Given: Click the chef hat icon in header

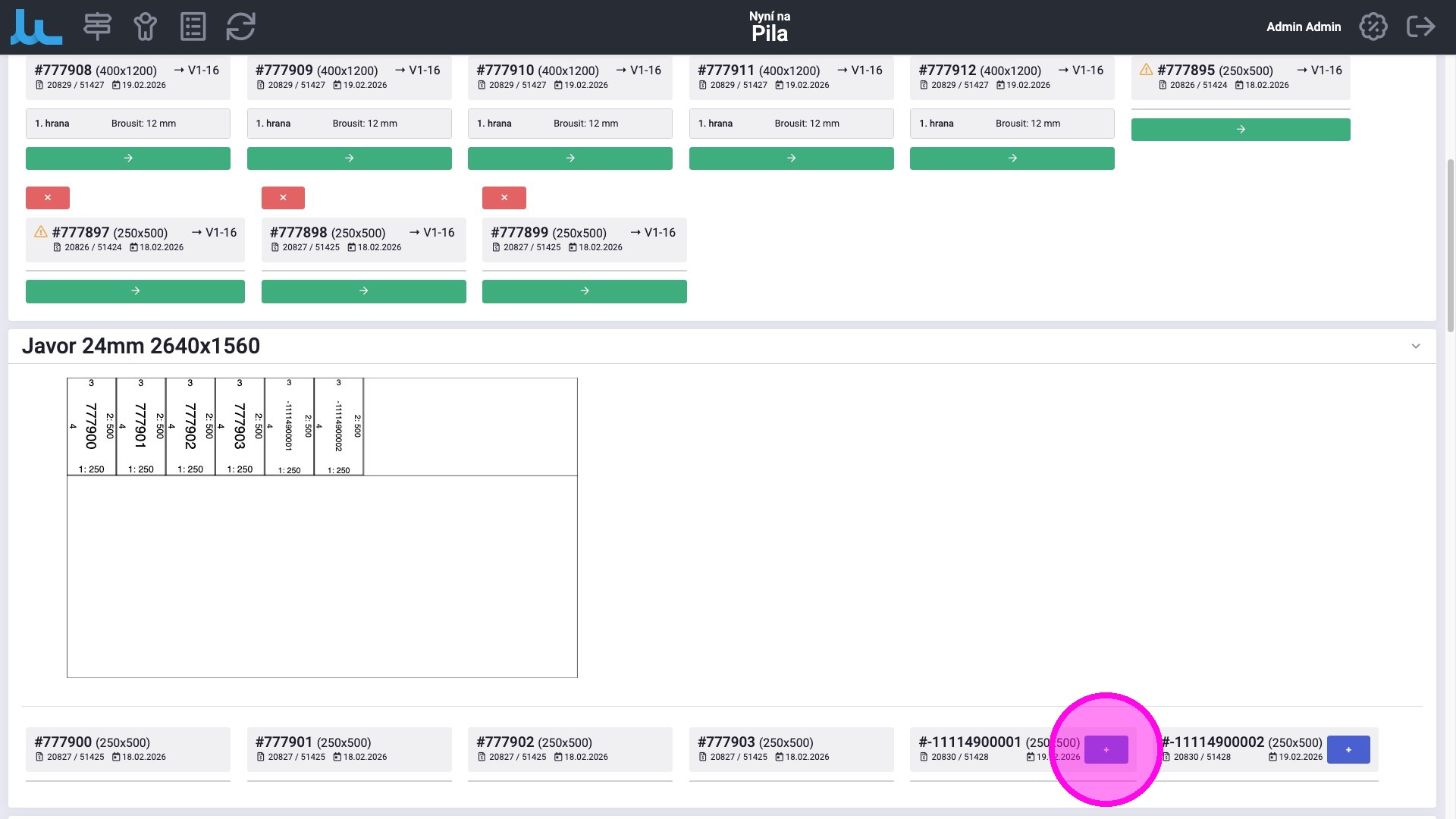Looking at the screenshot, I should 145,27.
